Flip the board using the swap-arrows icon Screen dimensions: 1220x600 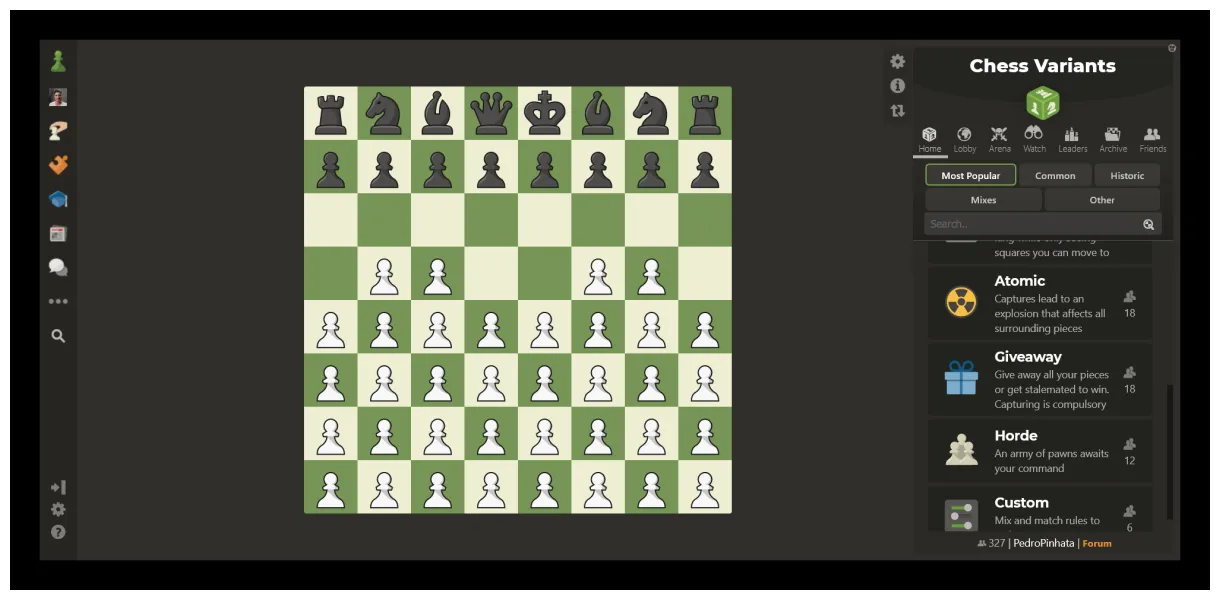(x=896, y=111)
